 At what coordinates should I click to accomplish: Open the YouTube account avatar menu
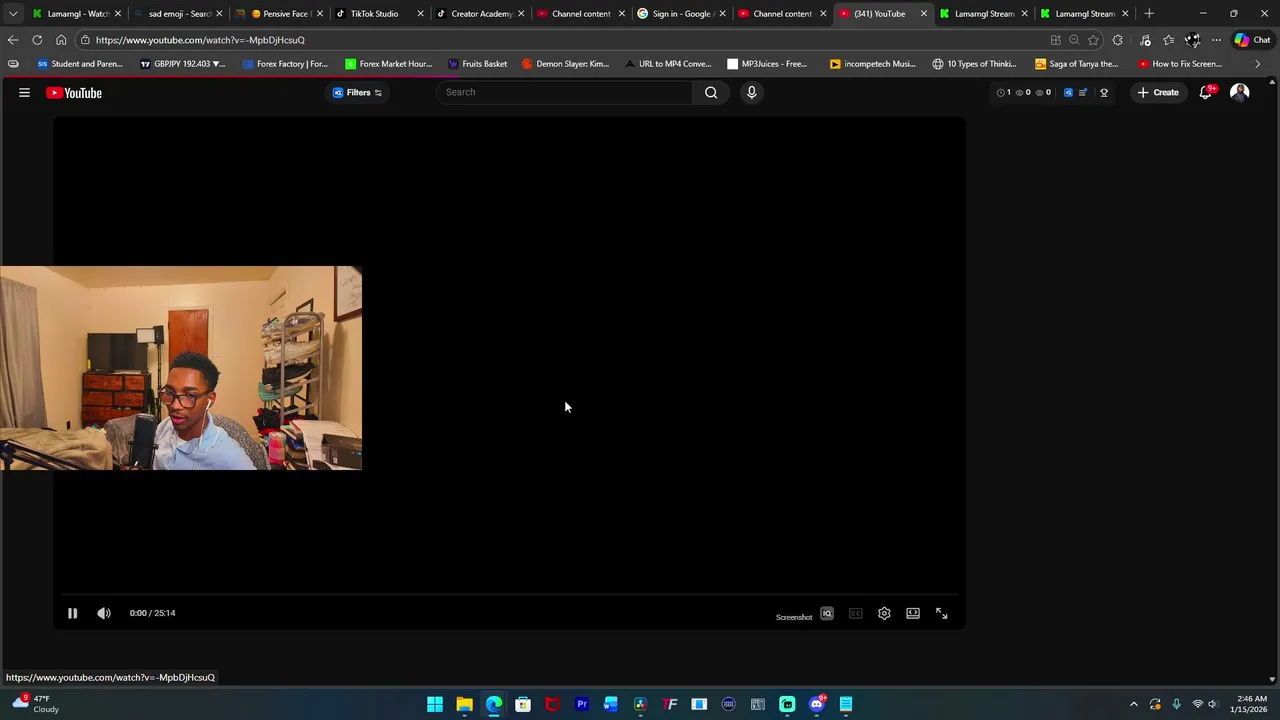coord(1239,92)
